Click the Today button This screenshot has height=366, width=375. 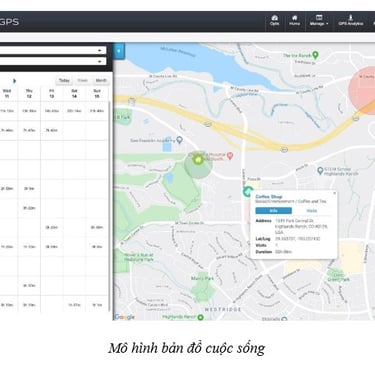tap(64, 81)
